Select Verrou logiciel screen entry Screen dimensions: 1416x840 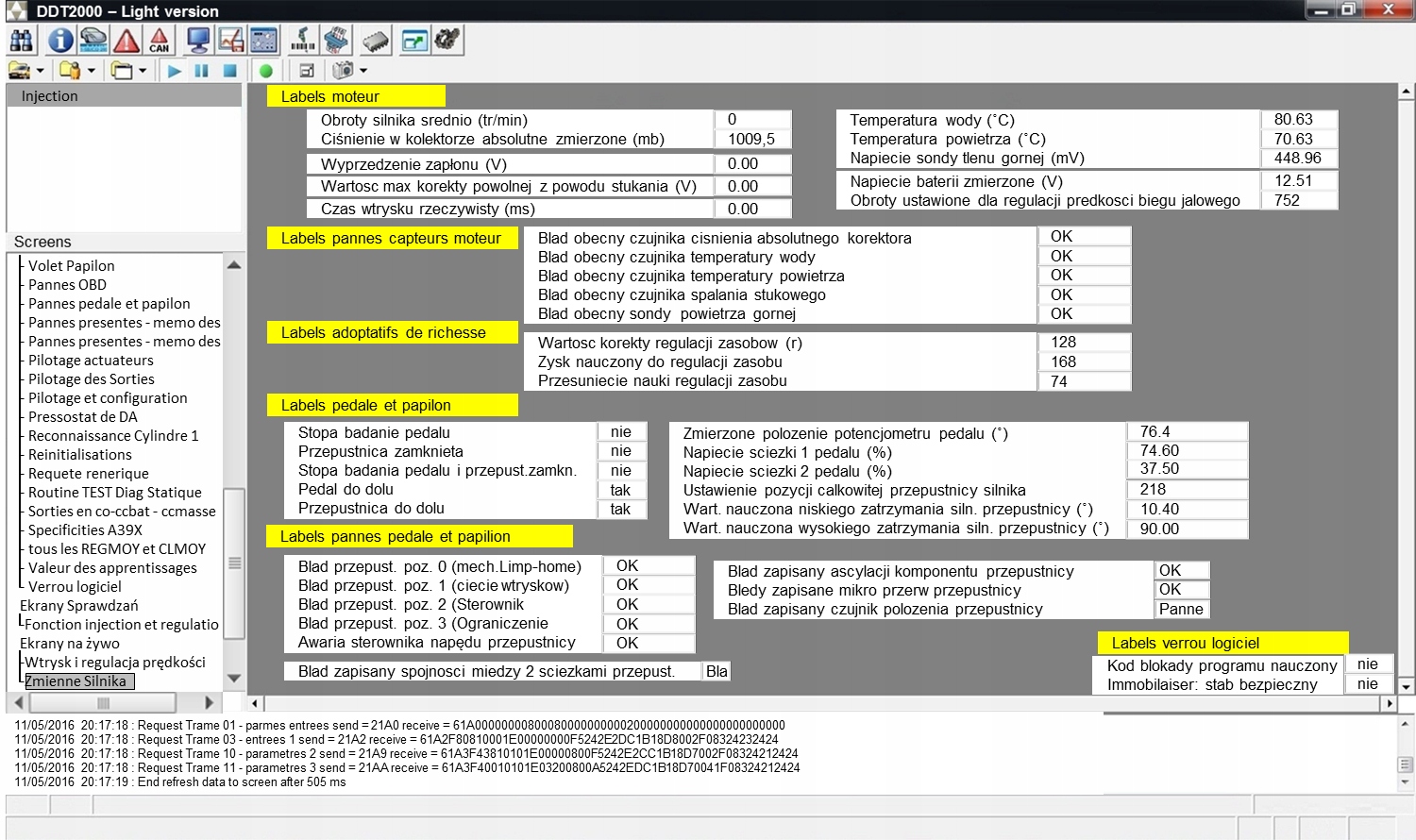point(75,587)
